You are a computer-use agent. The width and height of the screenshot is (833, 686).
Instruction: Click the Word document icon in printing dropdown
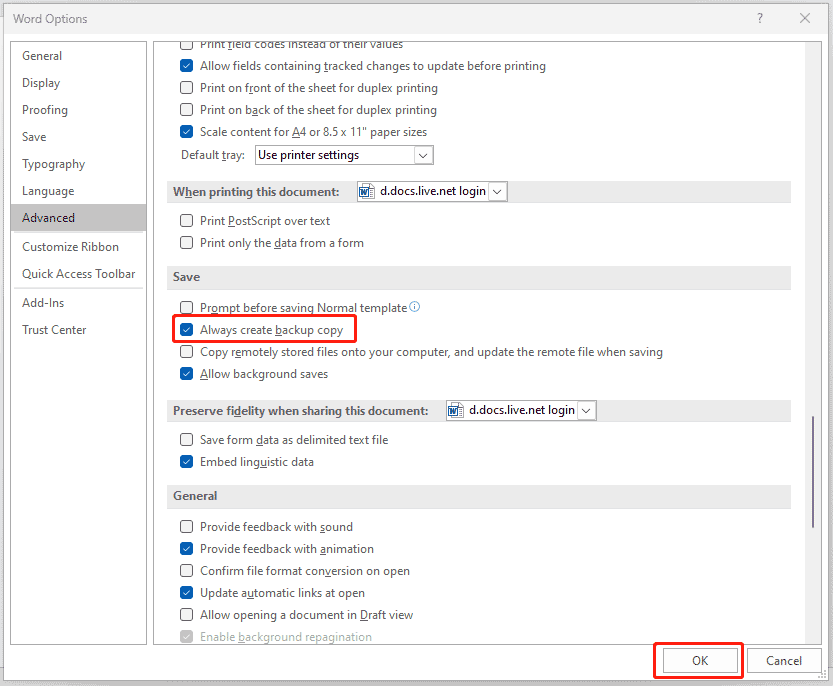tap(366, 191)
